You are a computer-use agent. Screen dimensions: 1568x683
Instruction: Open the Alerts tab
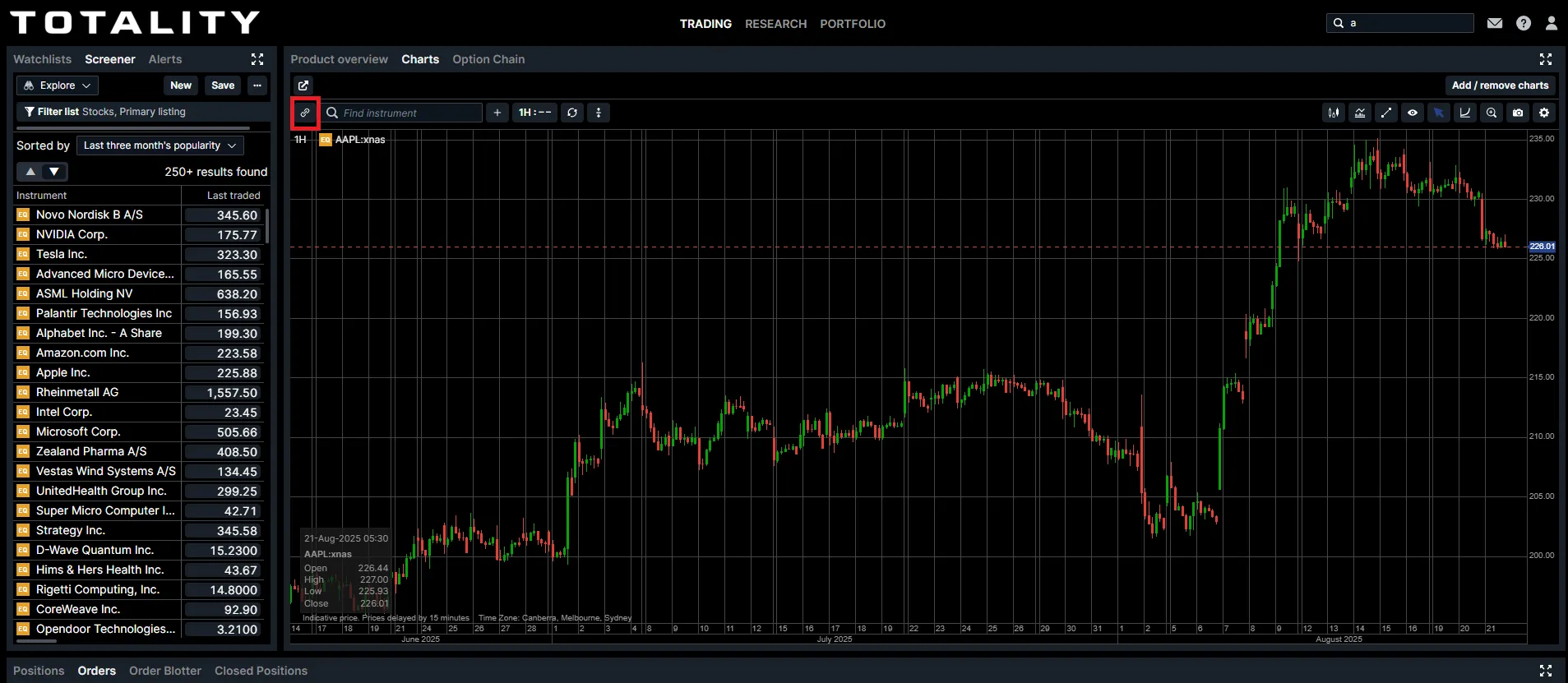point(165,59)
